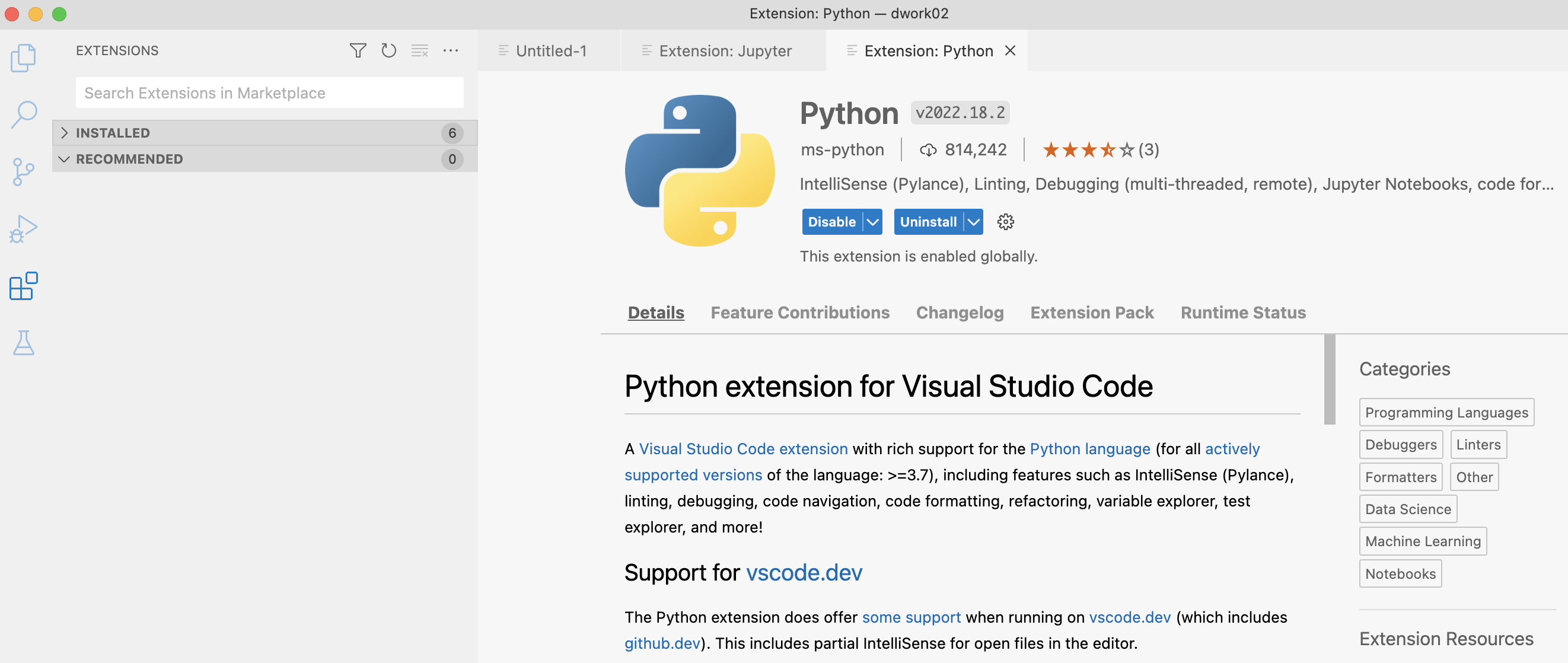Open the Visual Studio Code extension link

click(742, 449)
